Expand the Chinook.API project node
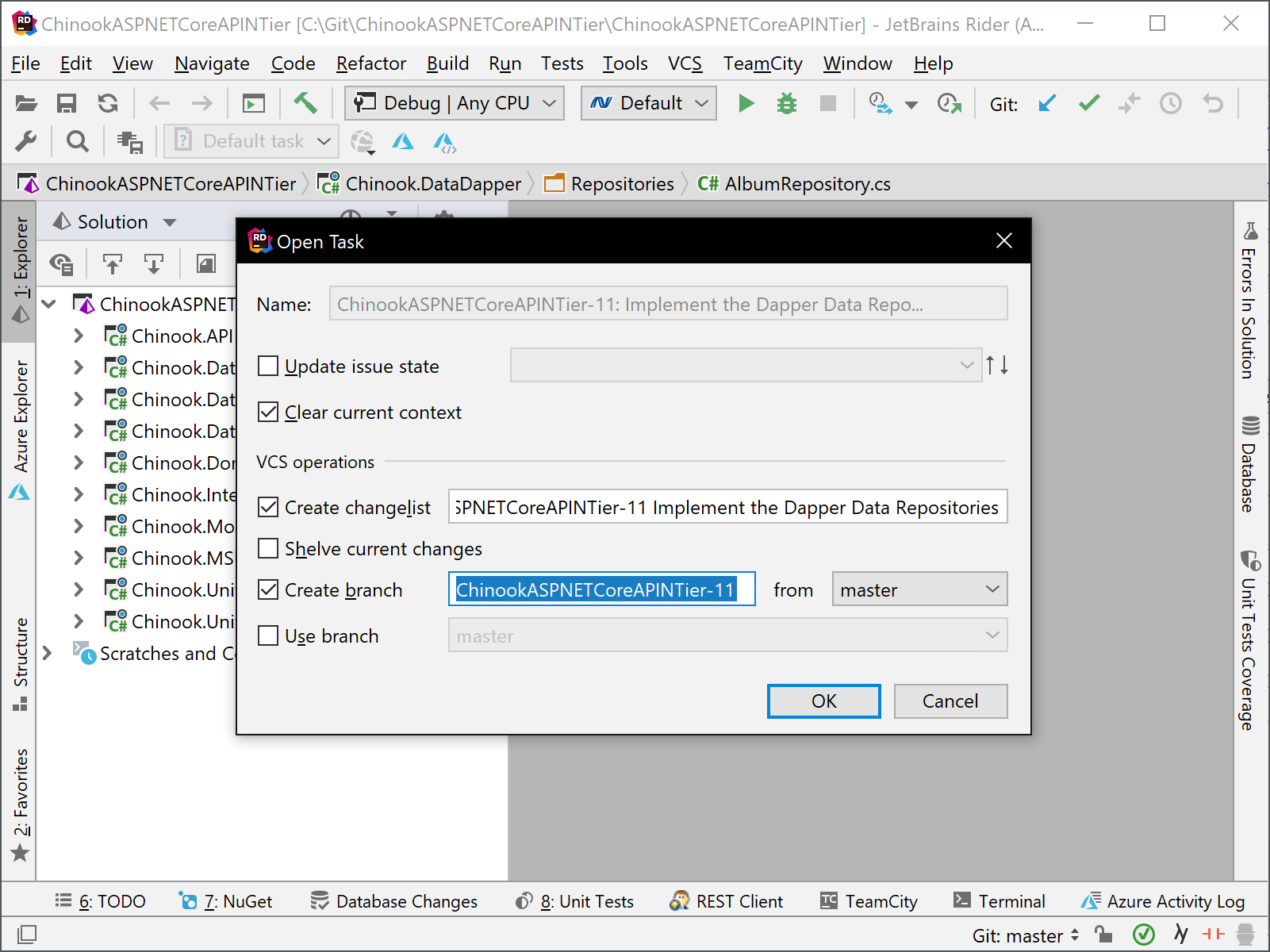Viewport: 1270px width, 952px height. click(79, 336)
